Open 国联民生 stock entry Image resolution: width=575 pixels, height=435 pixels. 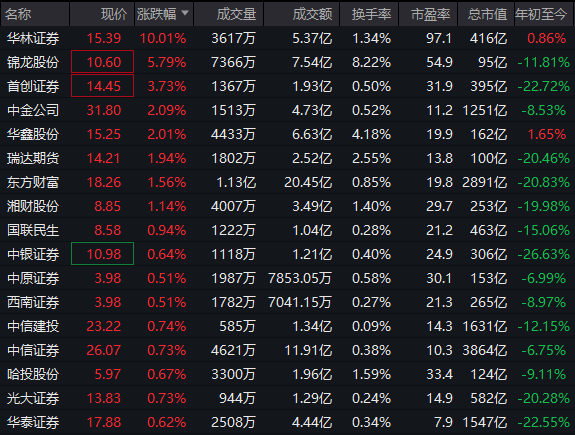click(x=33, y=230)
